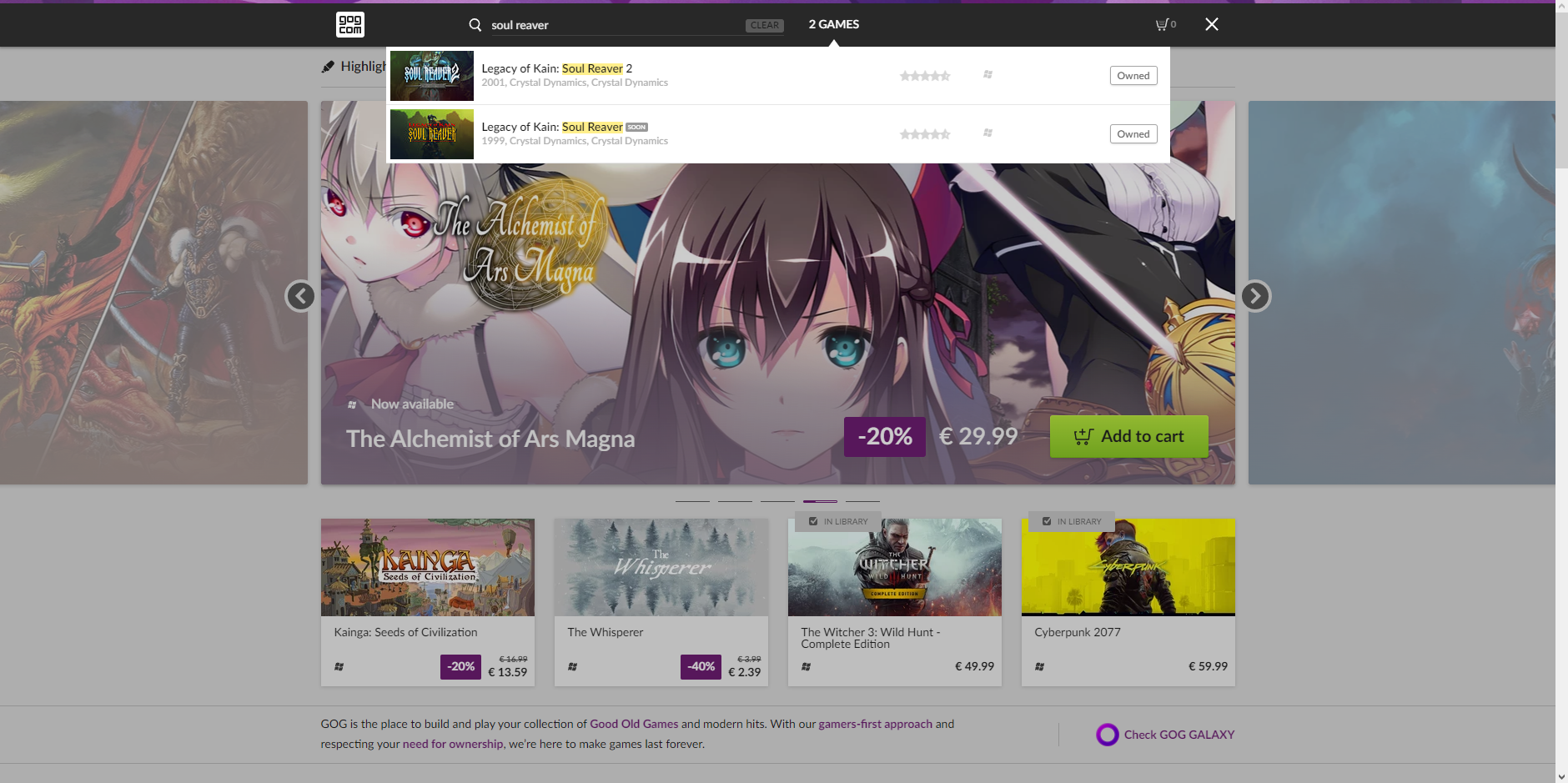
Task: Close the search overlay with X
Action: [x=1212, y=24]
